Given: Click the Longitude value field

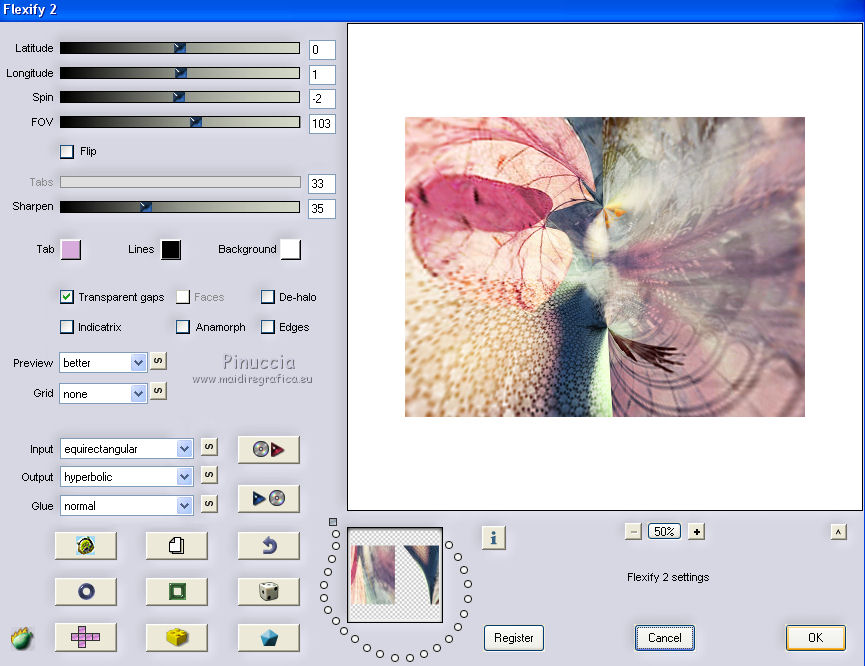Looking at the screenshot, I should coord(322,74).
